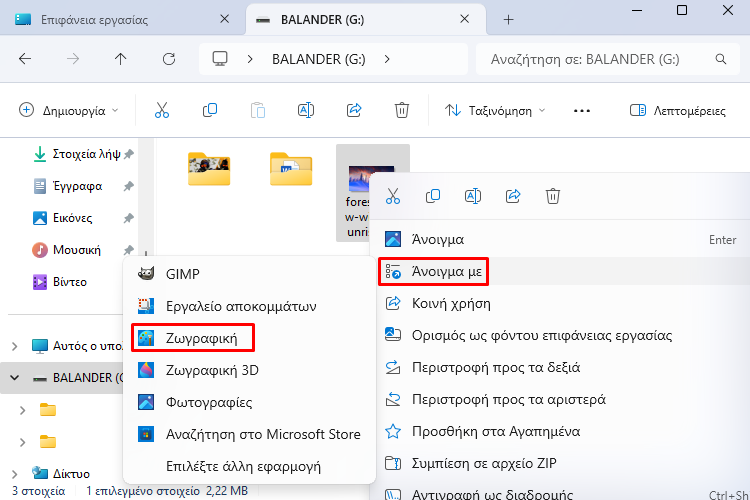Select Ζωγραφική (Paint) in the submenu
This screenshot has width=750, height=500.
coord(194,338)
